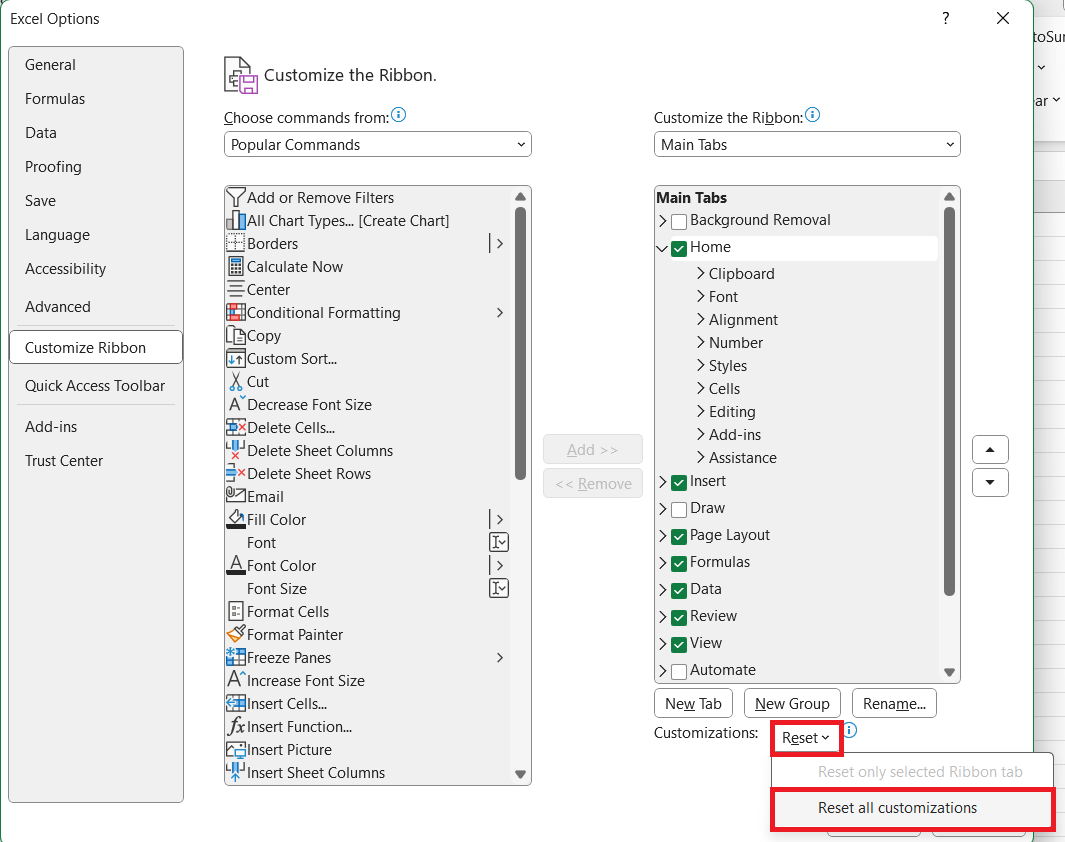
Task: Uncheck the Data tab checkbox
Action: [x=679, y=591]
